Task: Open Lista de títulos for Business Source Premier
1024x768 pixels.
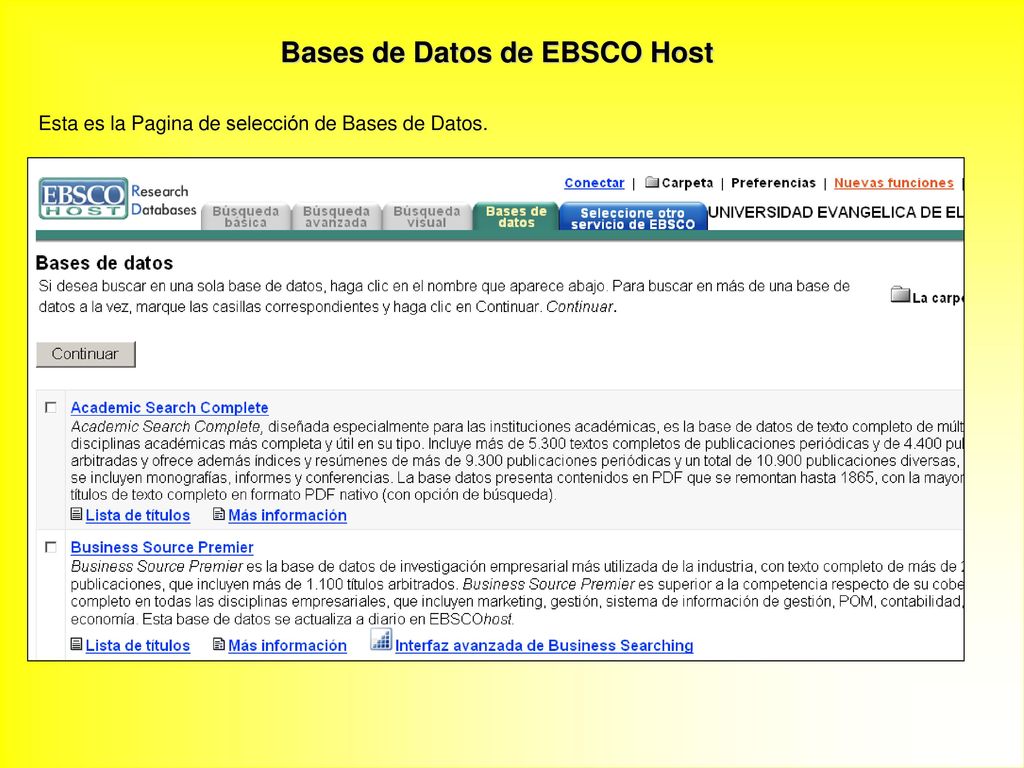Action: click(138, 645)
